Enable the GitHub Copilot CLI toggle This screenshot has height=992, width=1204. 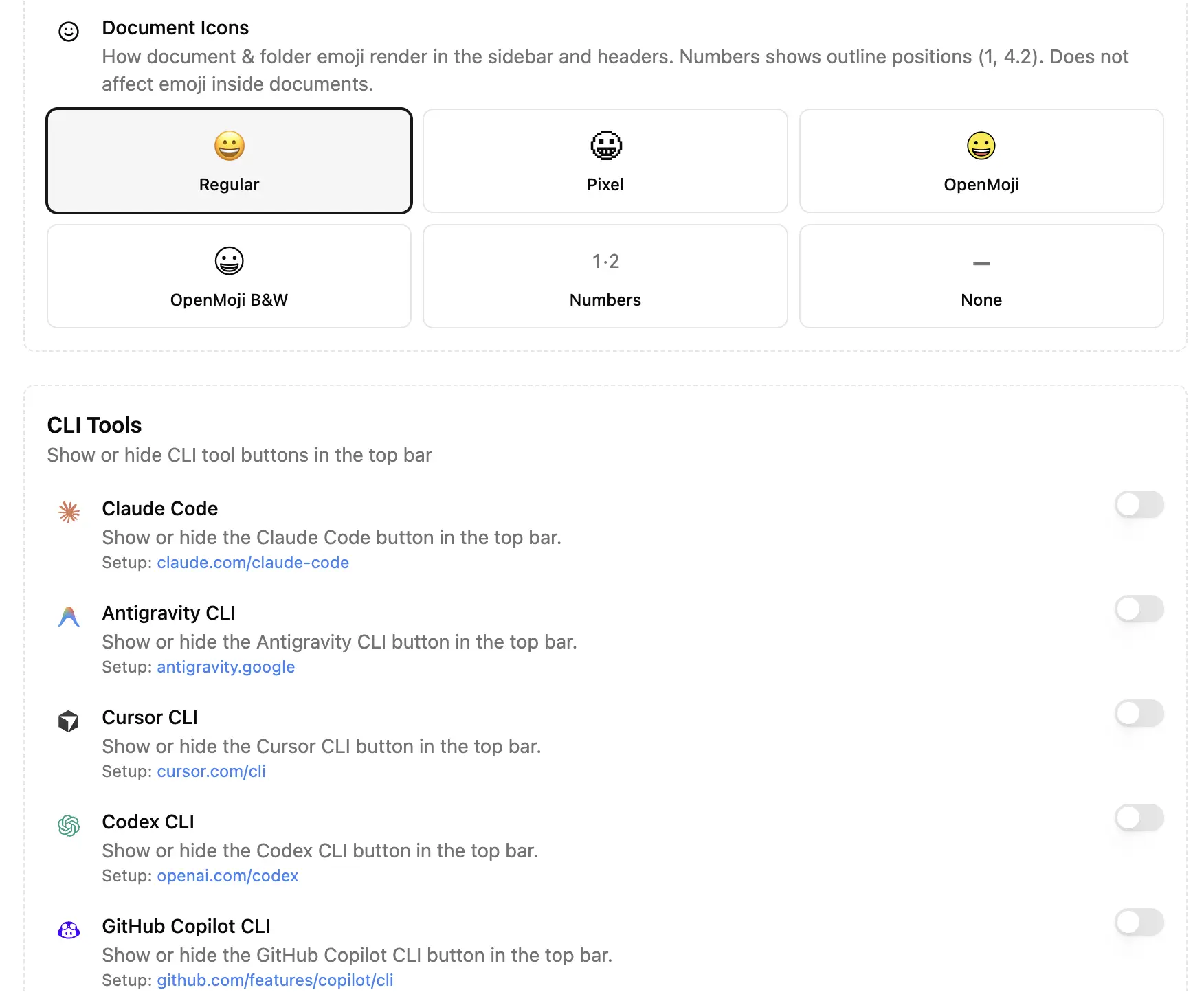(1139, 923)
